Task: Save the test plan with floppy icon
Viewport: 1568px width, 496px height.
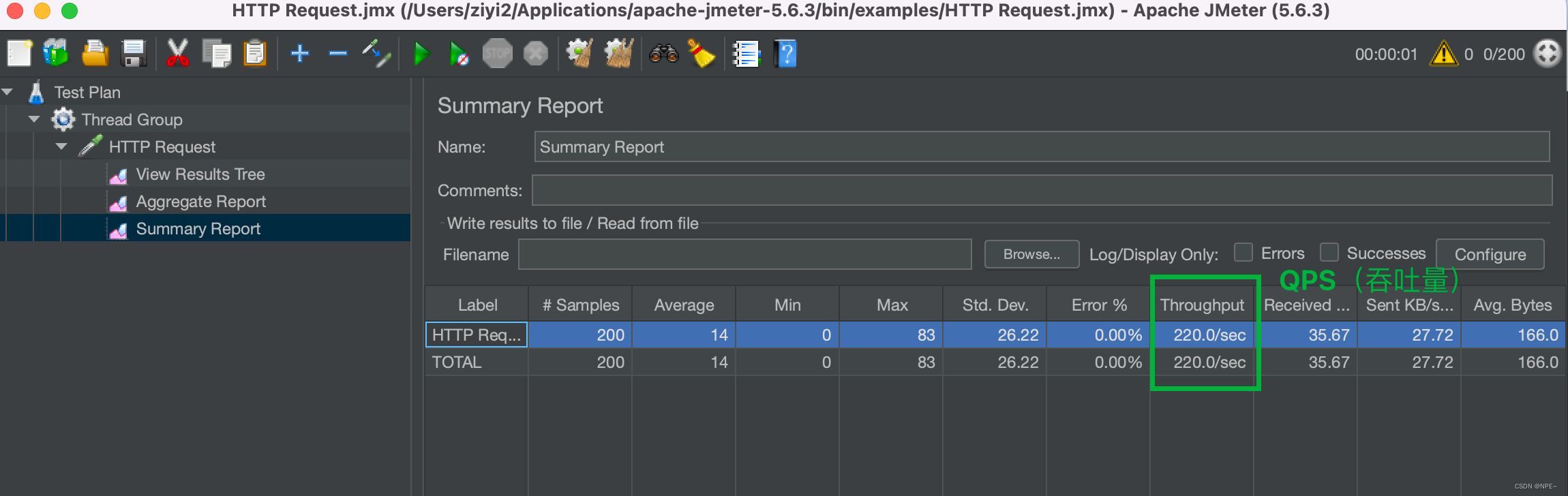Action: 134,53
